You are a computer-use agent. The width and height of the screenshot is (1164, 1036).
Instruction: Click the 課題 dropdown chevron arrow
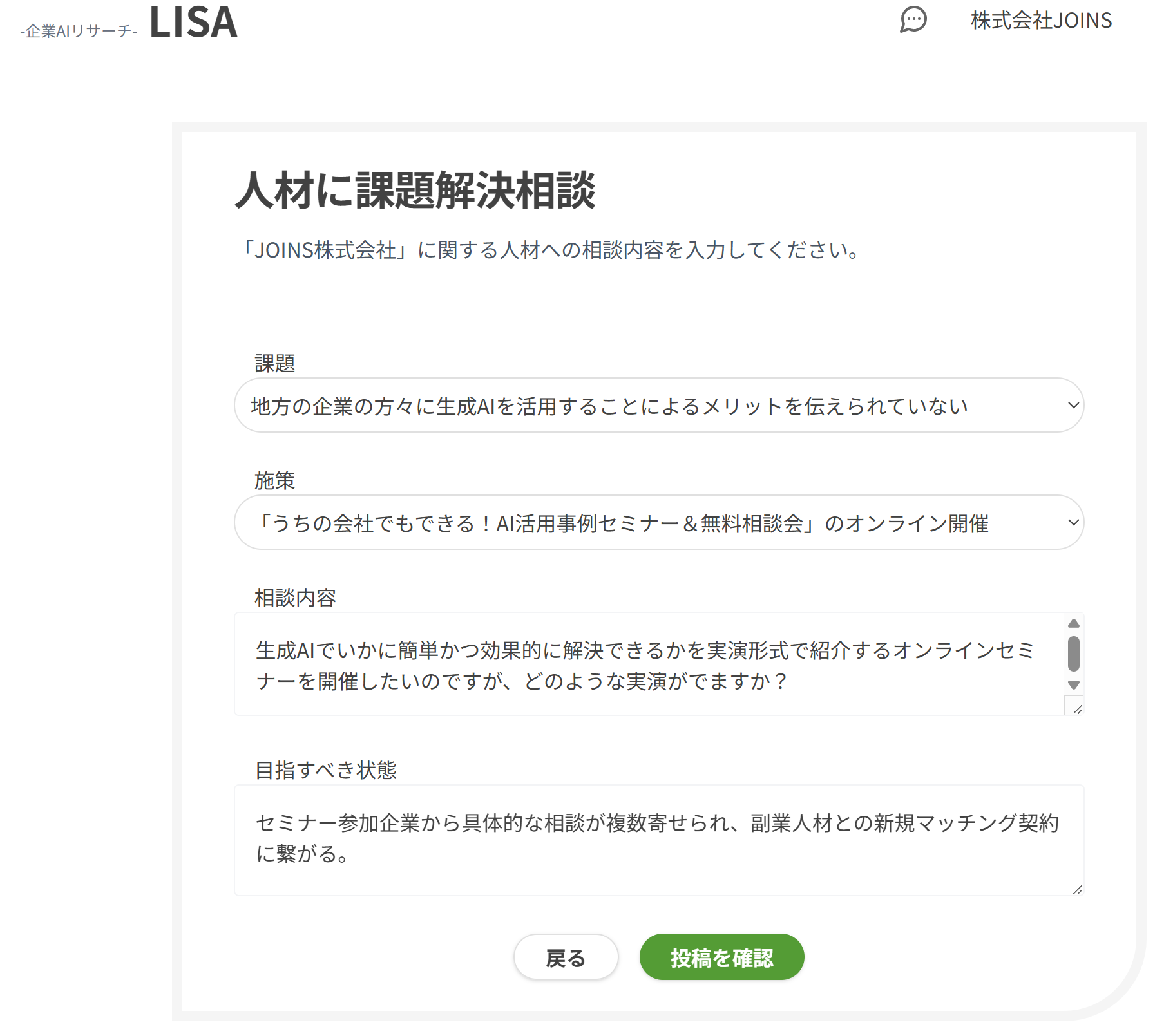(x=1073, y=405)
